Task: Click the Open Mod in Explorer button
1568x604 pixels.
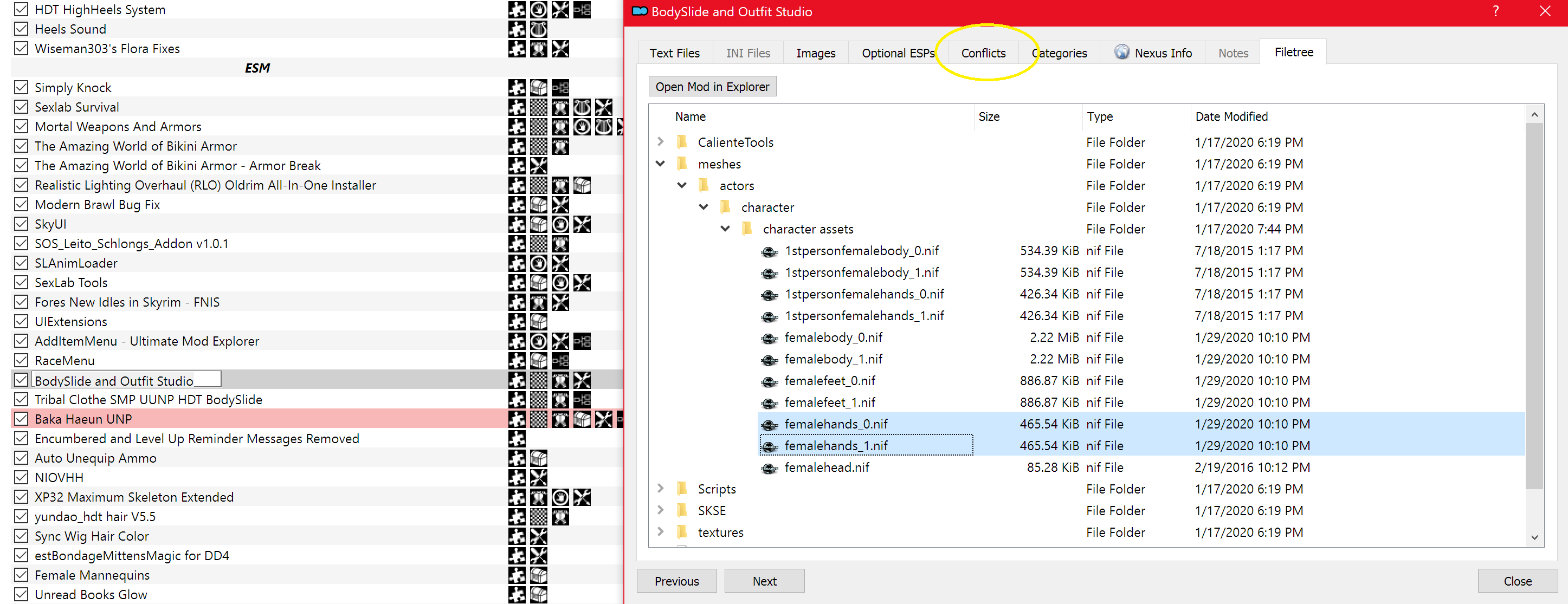Action: tap(712, 86)
